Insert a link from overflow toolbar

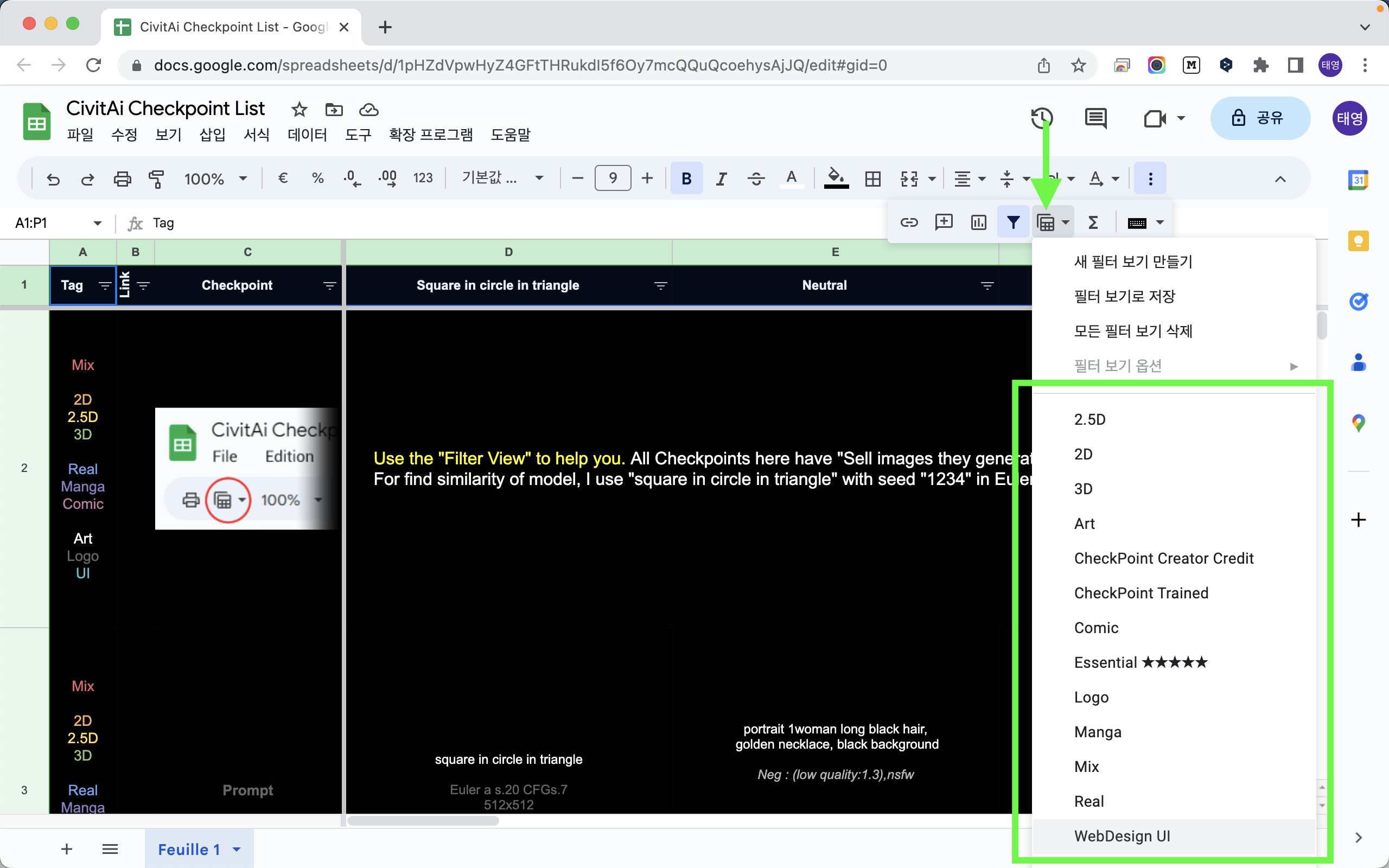pos(909,222)
